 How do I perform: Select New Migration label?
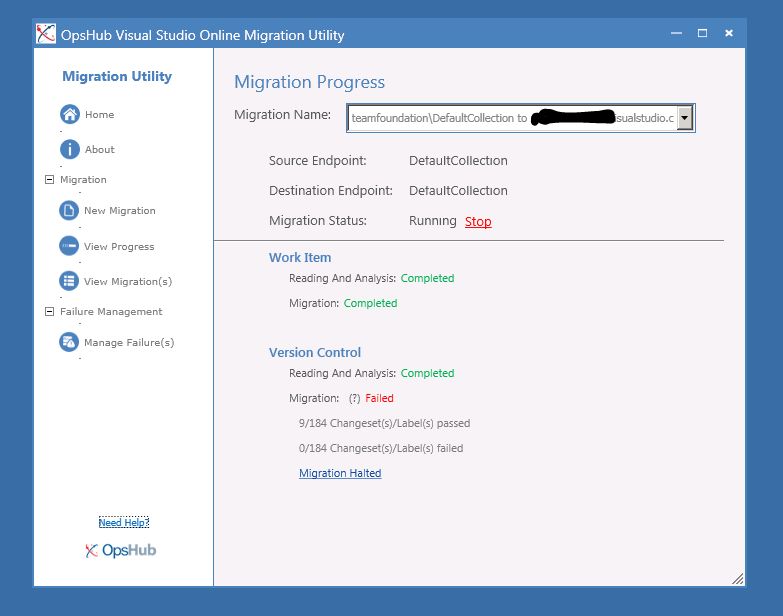tap(120, 210)
